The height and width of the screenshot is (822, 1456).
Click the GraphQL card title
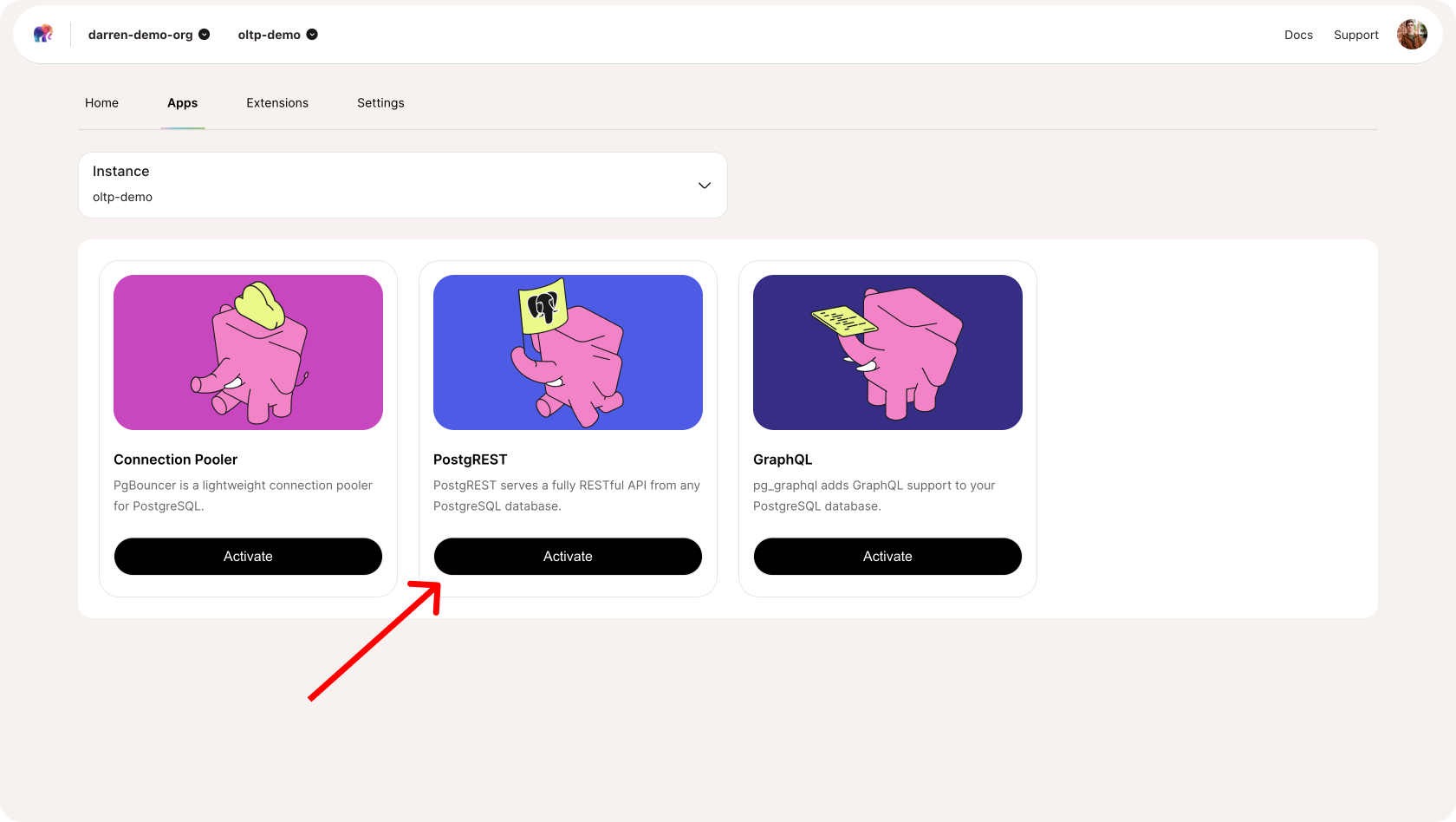(783, 460)
